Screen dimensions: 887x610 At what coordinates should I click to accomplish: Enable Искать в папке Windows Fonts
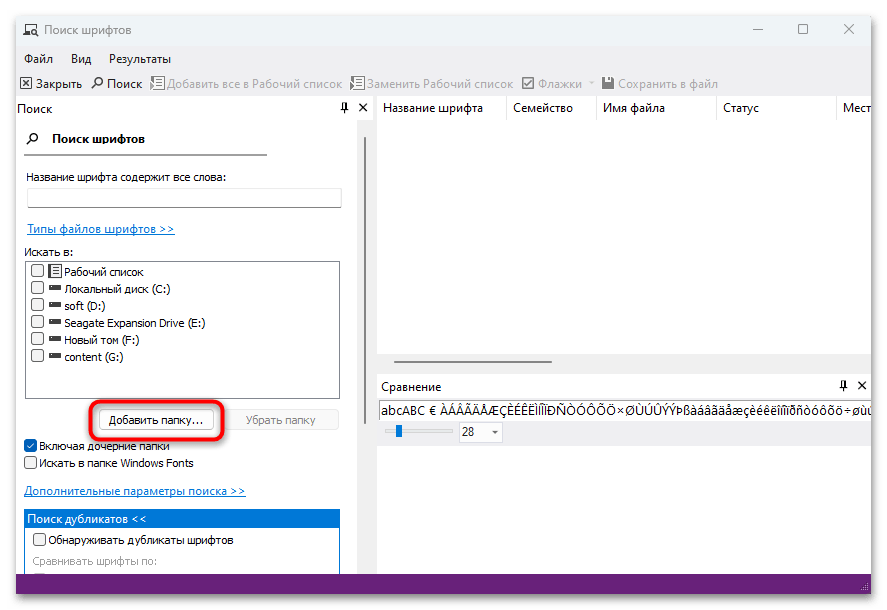[x=31, y=463]
